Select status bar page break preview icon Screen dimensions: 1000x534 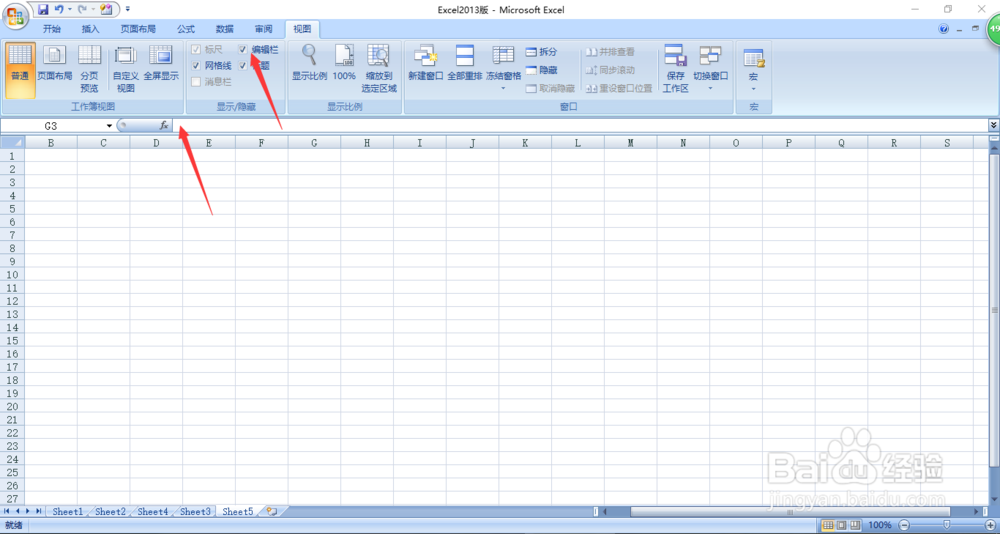pos(853,525)
